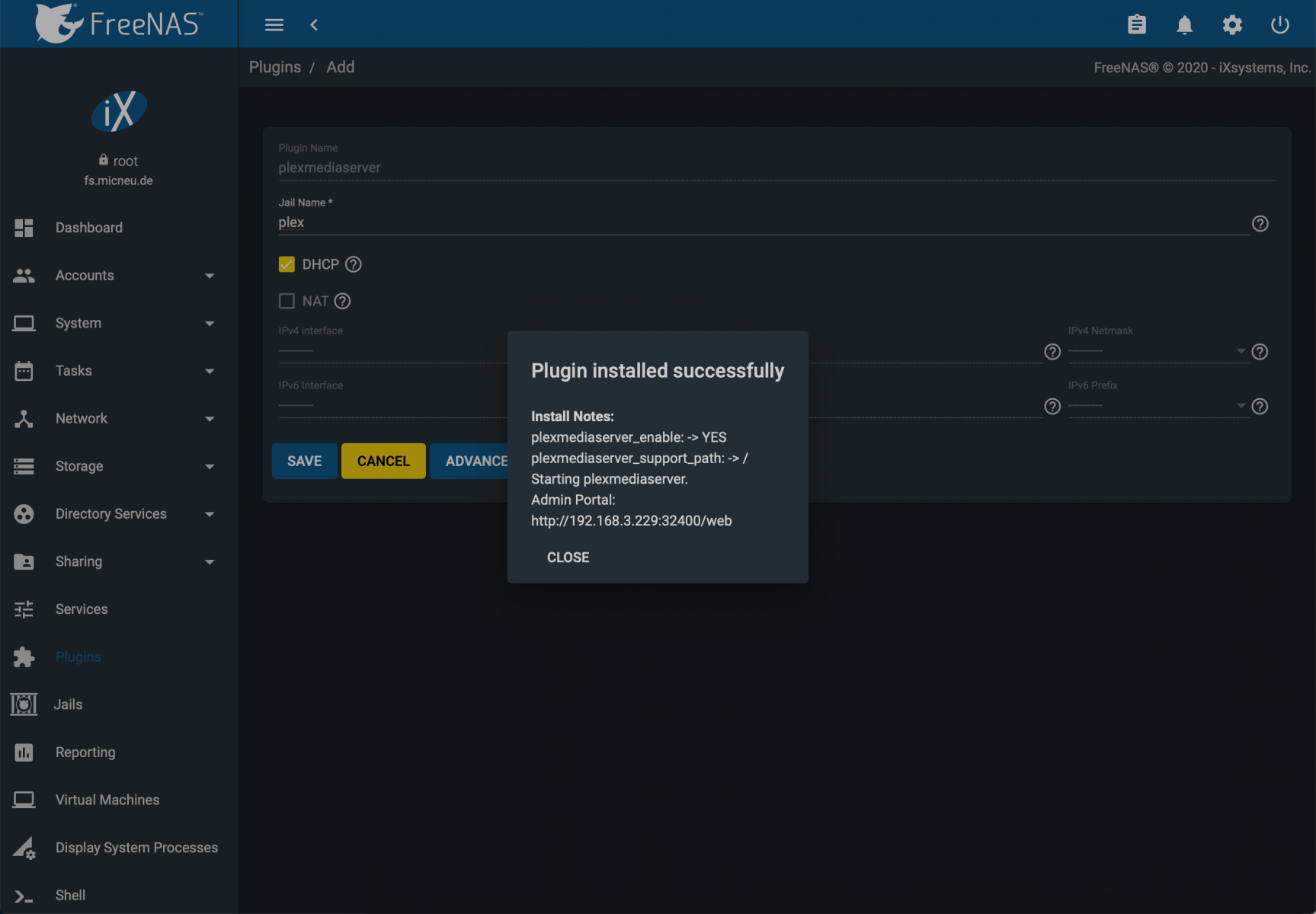Open Display System Processes
Viewport: 1316px width, 914px height.
[x=136, y=848]
